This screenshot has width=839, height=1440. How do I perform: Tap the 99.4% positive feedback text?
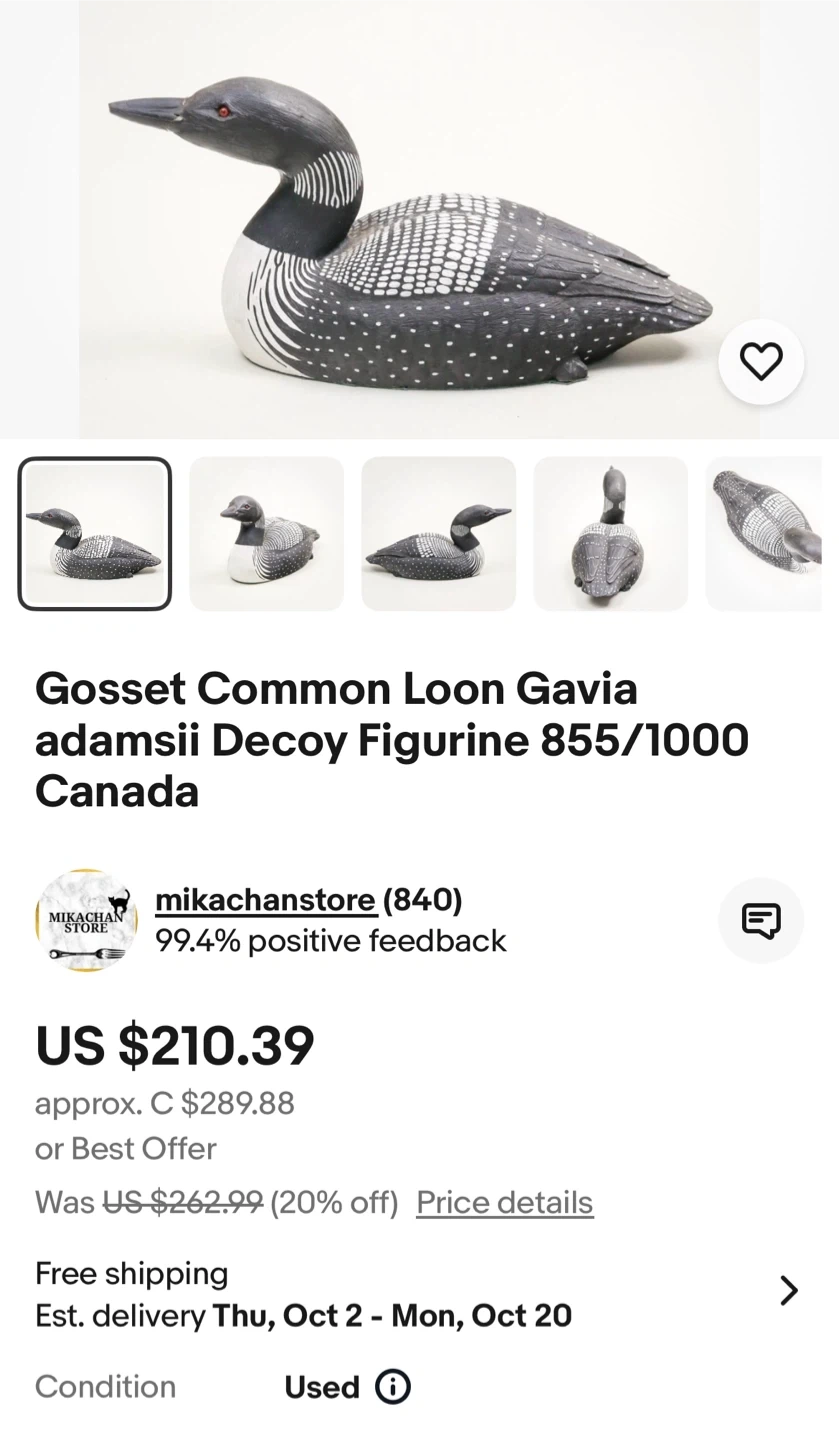[x=330, y=941]
